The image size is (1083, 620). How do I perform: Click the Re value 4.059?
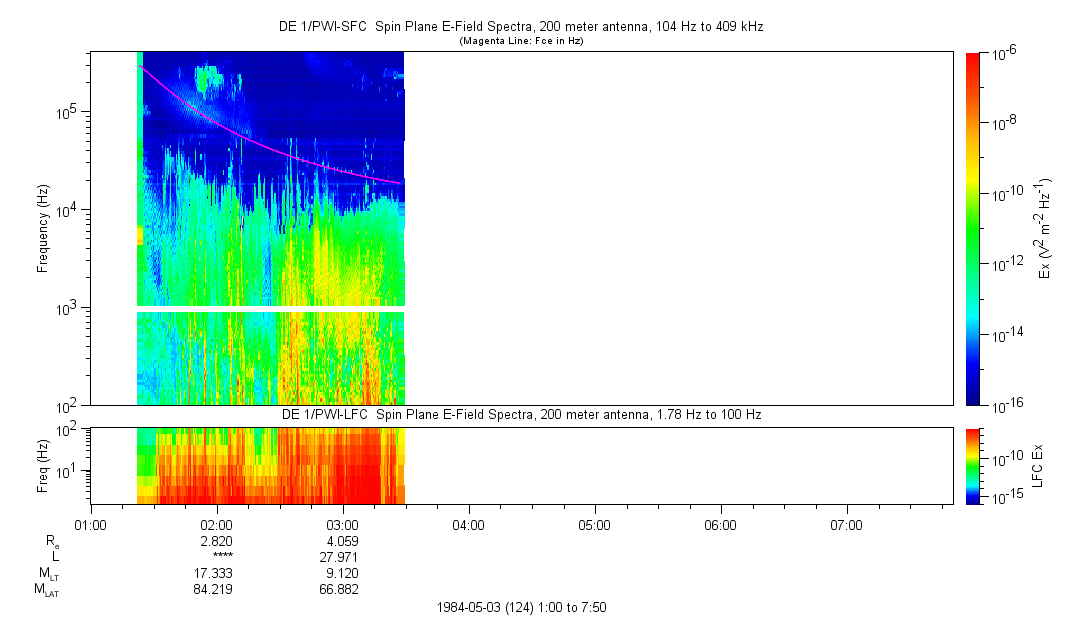coord(343,541)
